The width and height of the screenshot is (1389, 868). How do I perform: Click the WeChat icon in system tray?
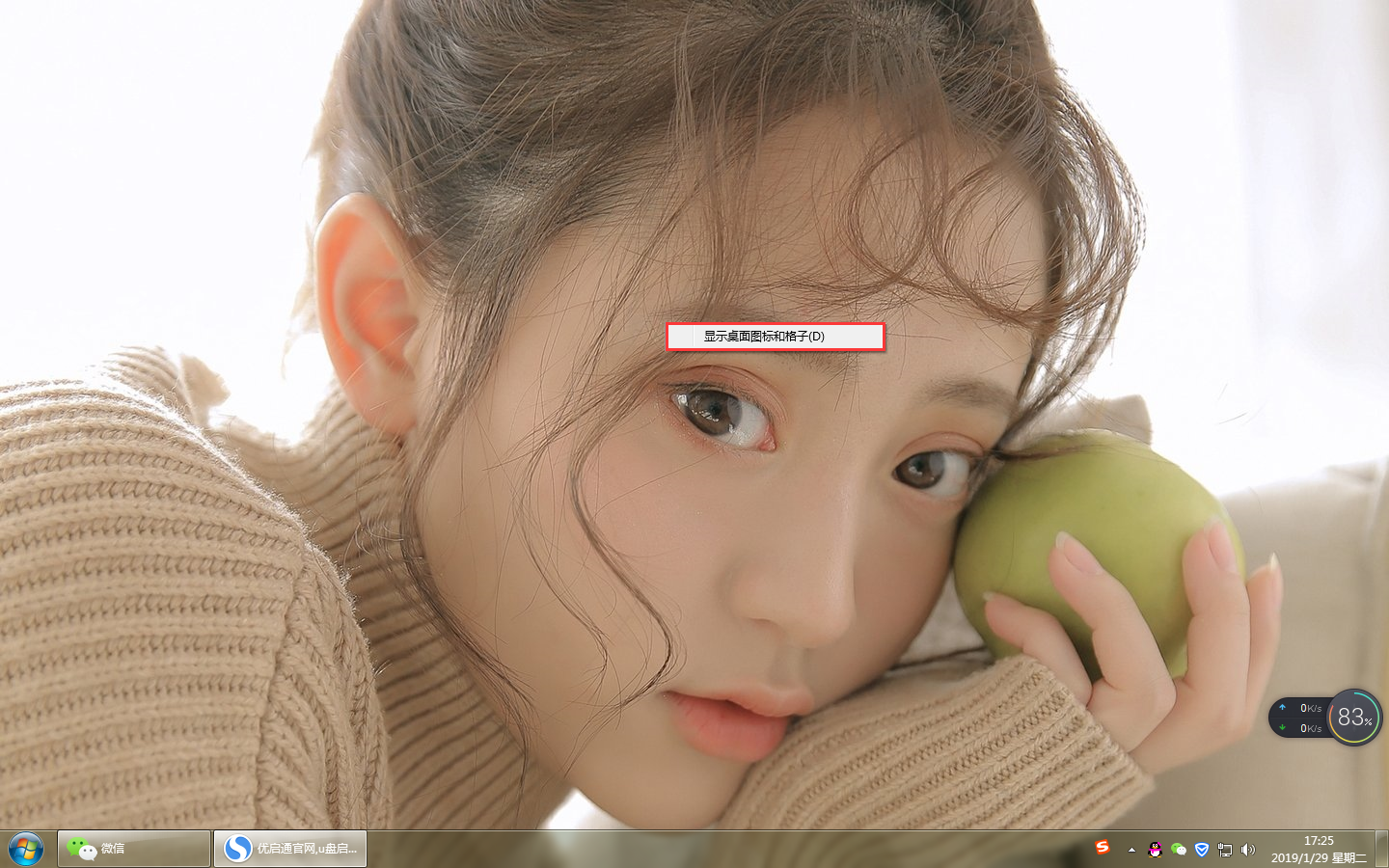(1178, 850)
